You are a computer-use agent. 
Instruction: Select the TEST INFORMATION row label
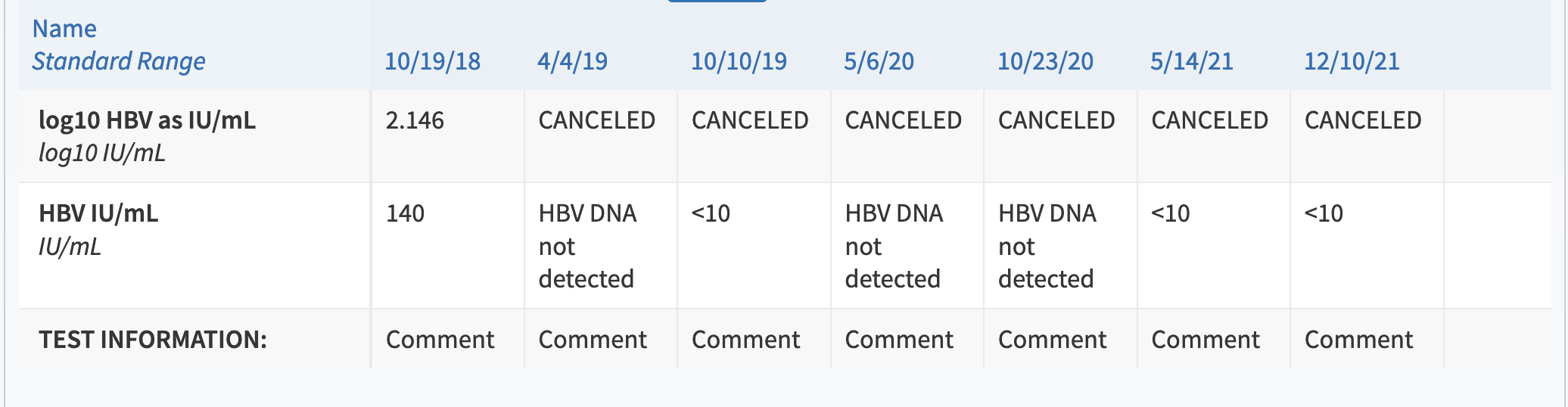(x=153, y=340)
